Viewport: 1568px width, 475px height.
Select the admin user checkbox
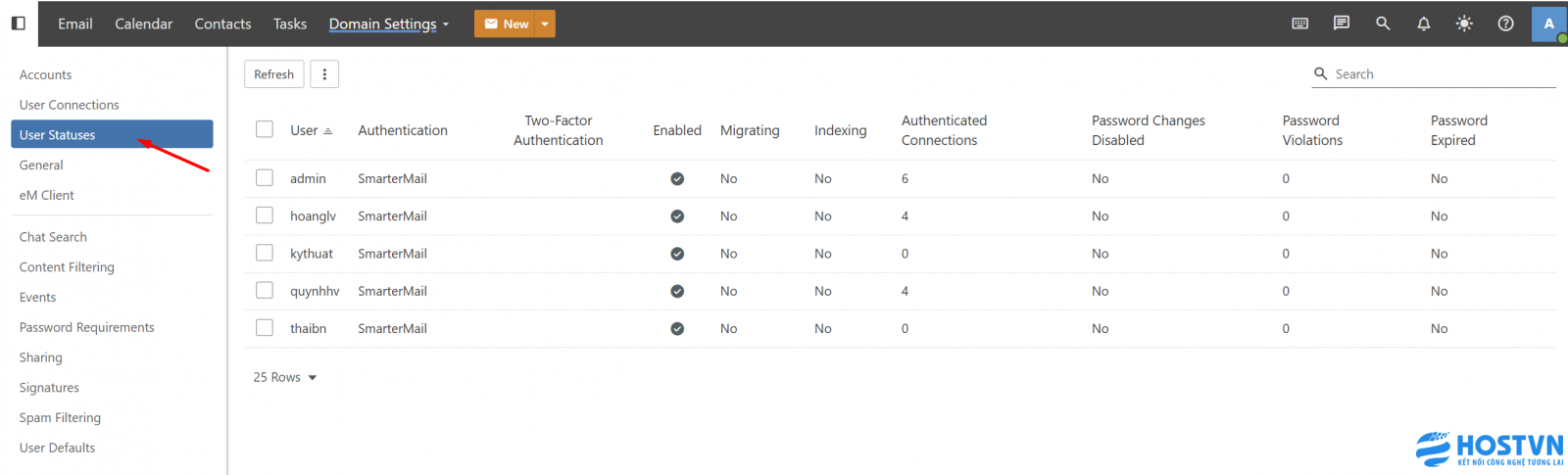265,178
